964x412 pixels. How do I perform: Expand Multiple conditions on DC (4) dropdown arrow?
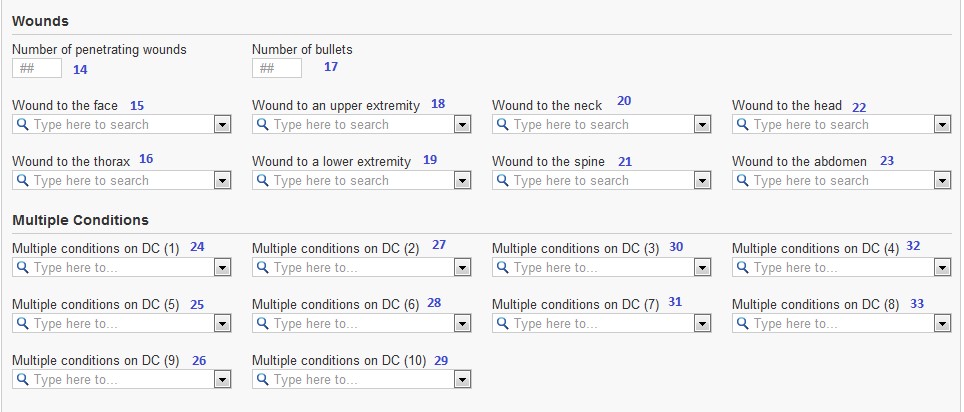point(942,268)
